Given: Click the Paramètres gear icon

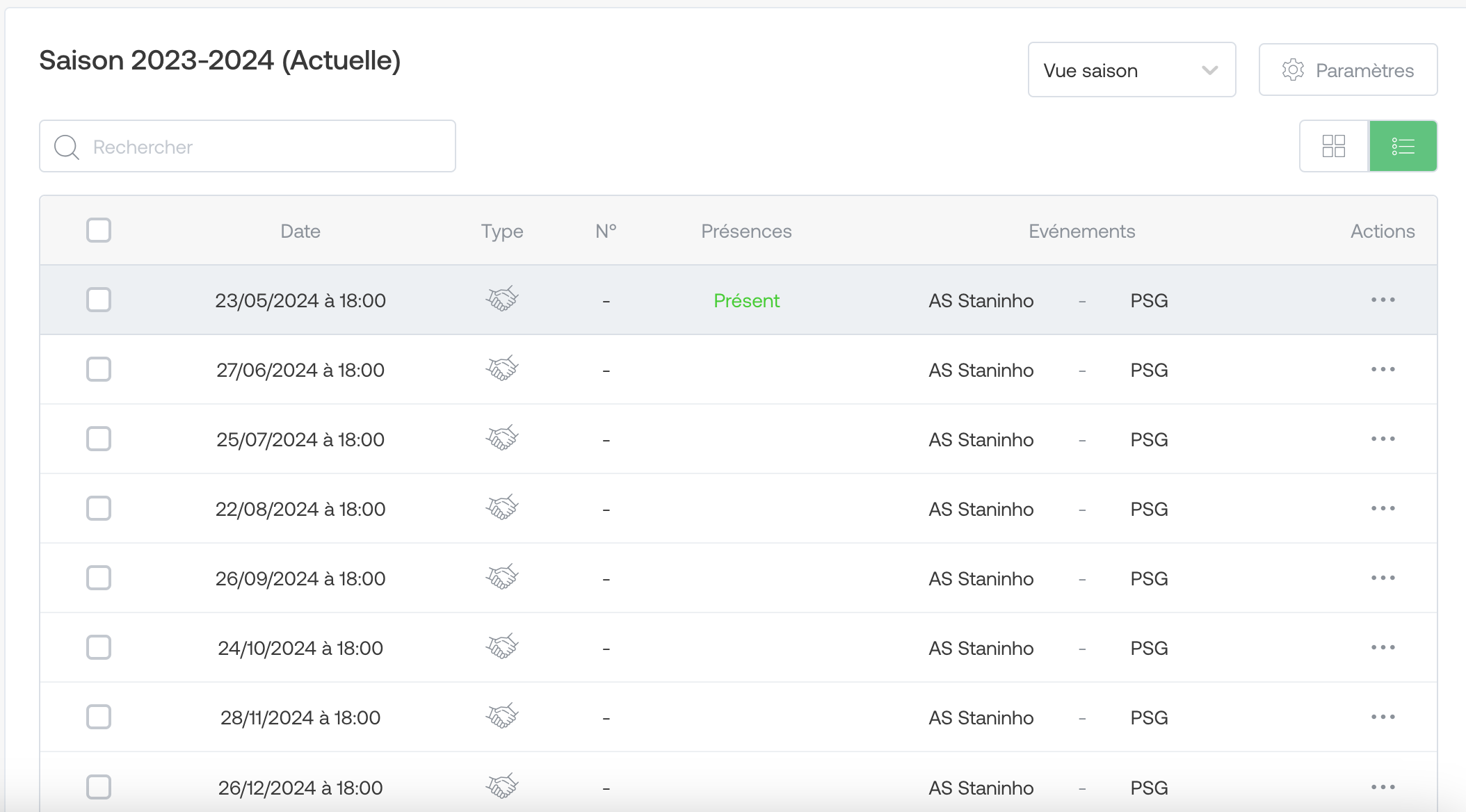Looking at the screenshot, I should [x=1293, y=70].
